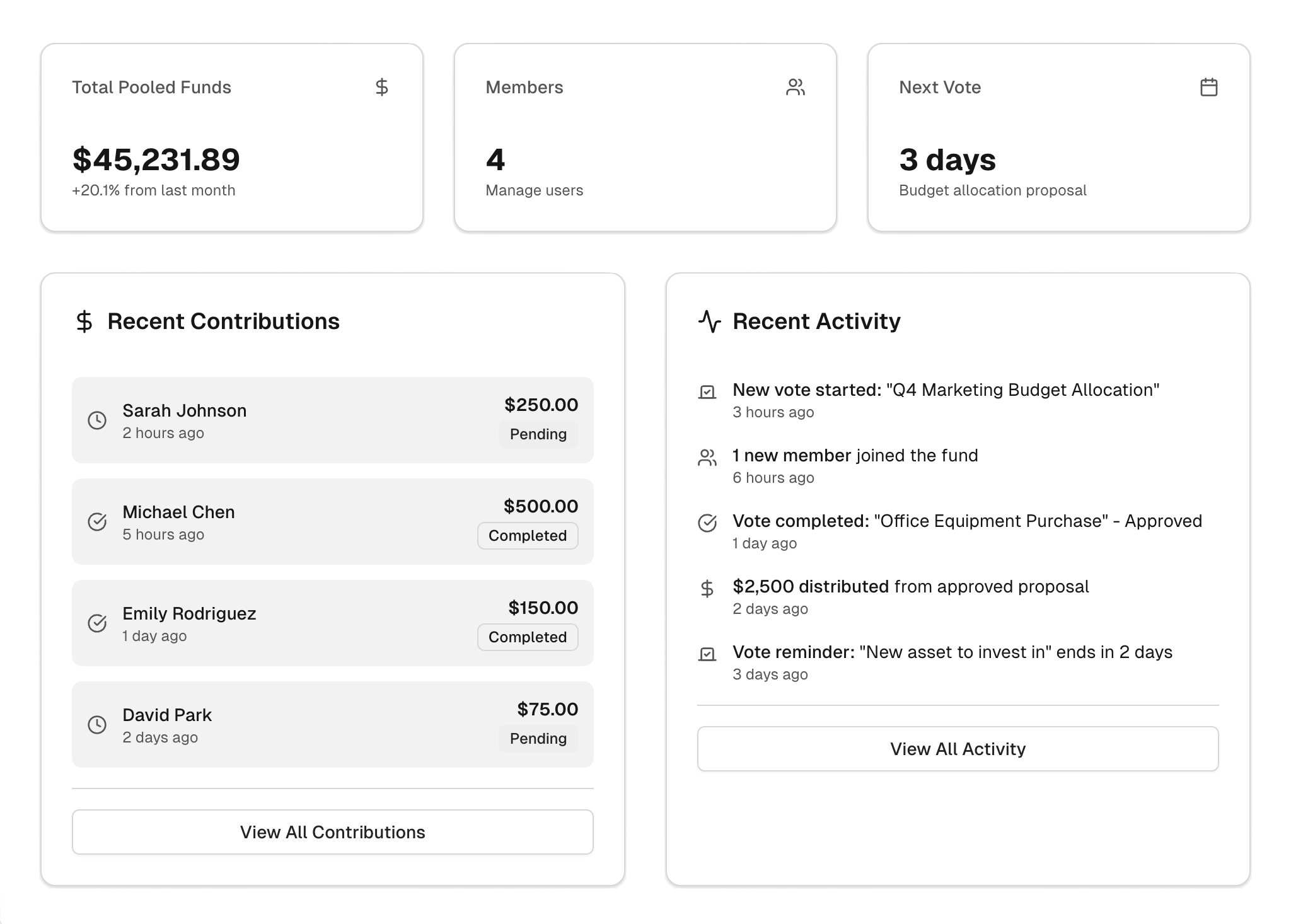Click the pulse icon beside Recent Activity heading

(x=709, y=321)
